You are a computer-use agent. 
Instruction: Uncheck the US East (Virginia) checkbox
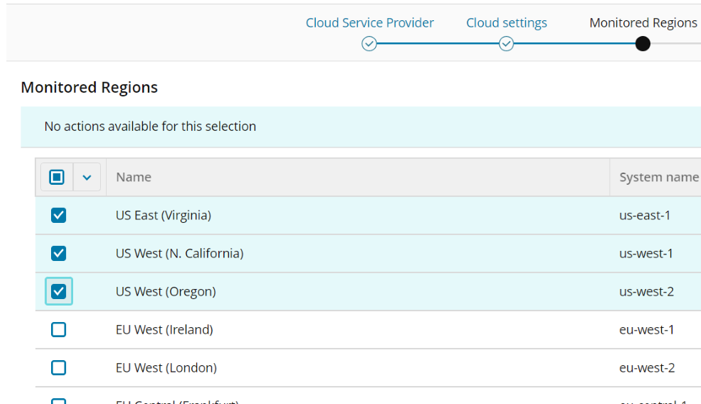(58, 215)
